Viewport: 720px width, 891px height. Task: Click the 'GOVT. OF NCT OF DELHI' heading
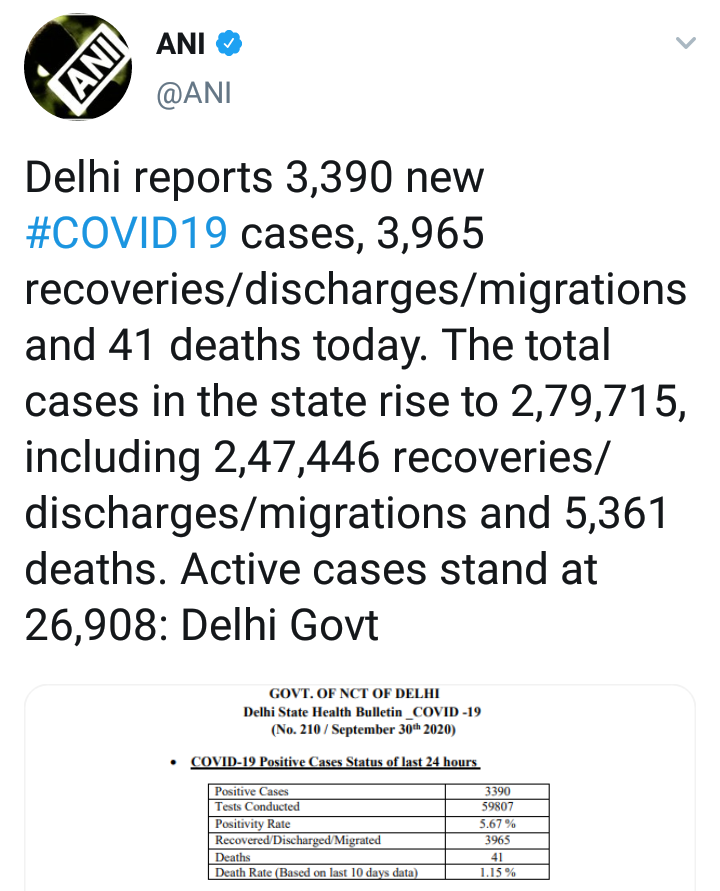[355, 692]
